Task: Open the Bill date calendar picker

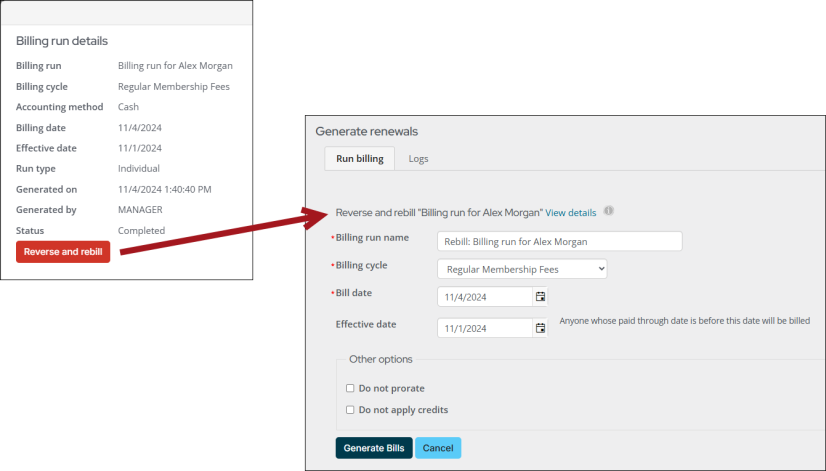Action: [540, 297]
